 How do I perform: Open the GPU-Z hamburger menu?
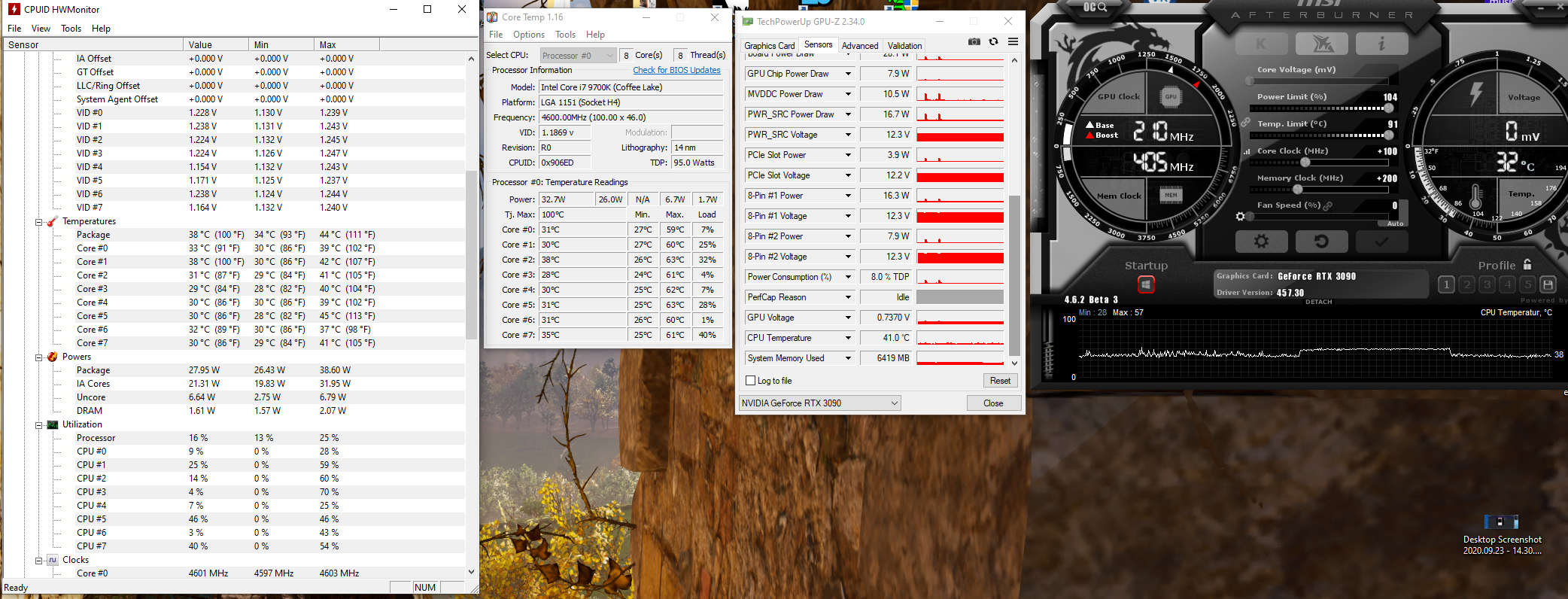pos(1013,41)
